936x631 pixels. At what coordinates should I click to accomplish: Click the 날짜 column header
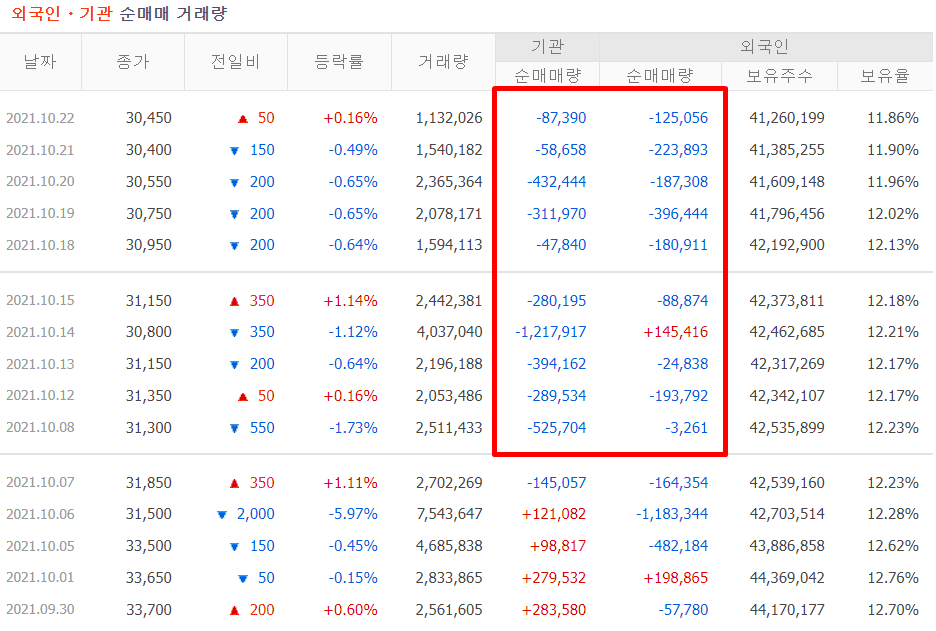[40, 61]
